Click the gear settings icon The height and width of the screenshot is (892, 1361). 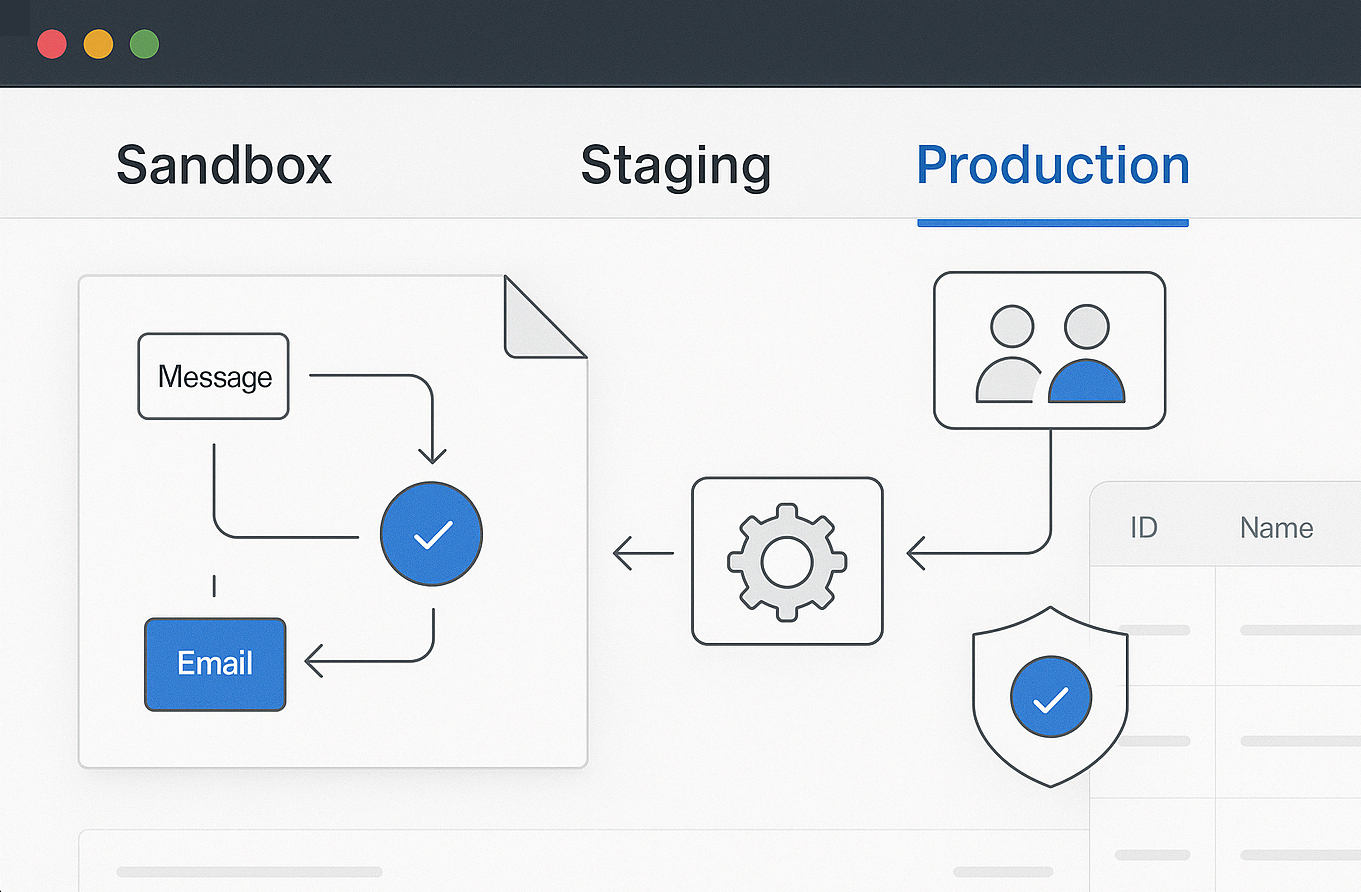[787, 561]
